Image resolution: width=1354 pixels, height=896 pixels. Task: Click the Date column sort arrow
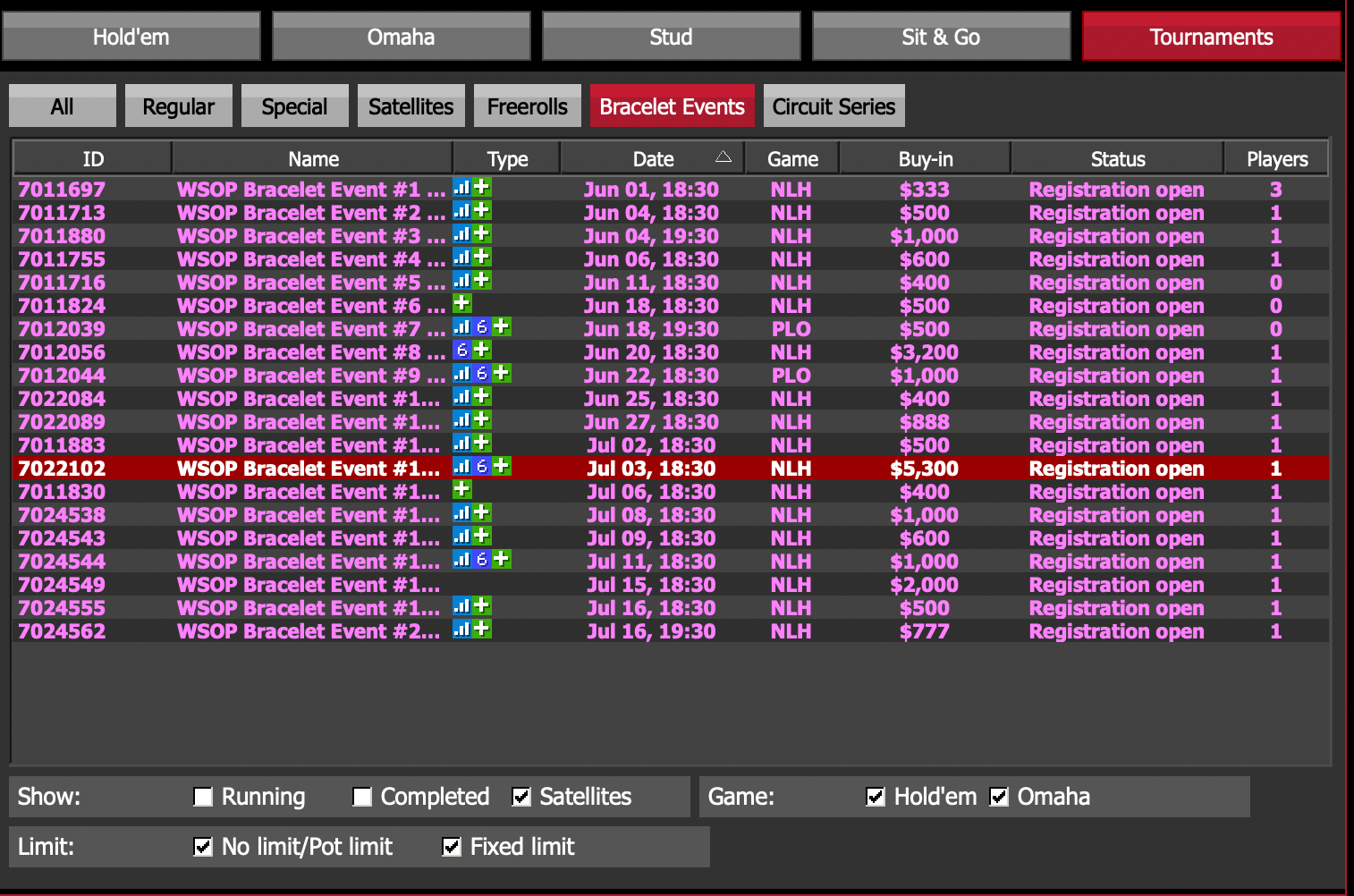pyautogui.click(x=724, y=157)
